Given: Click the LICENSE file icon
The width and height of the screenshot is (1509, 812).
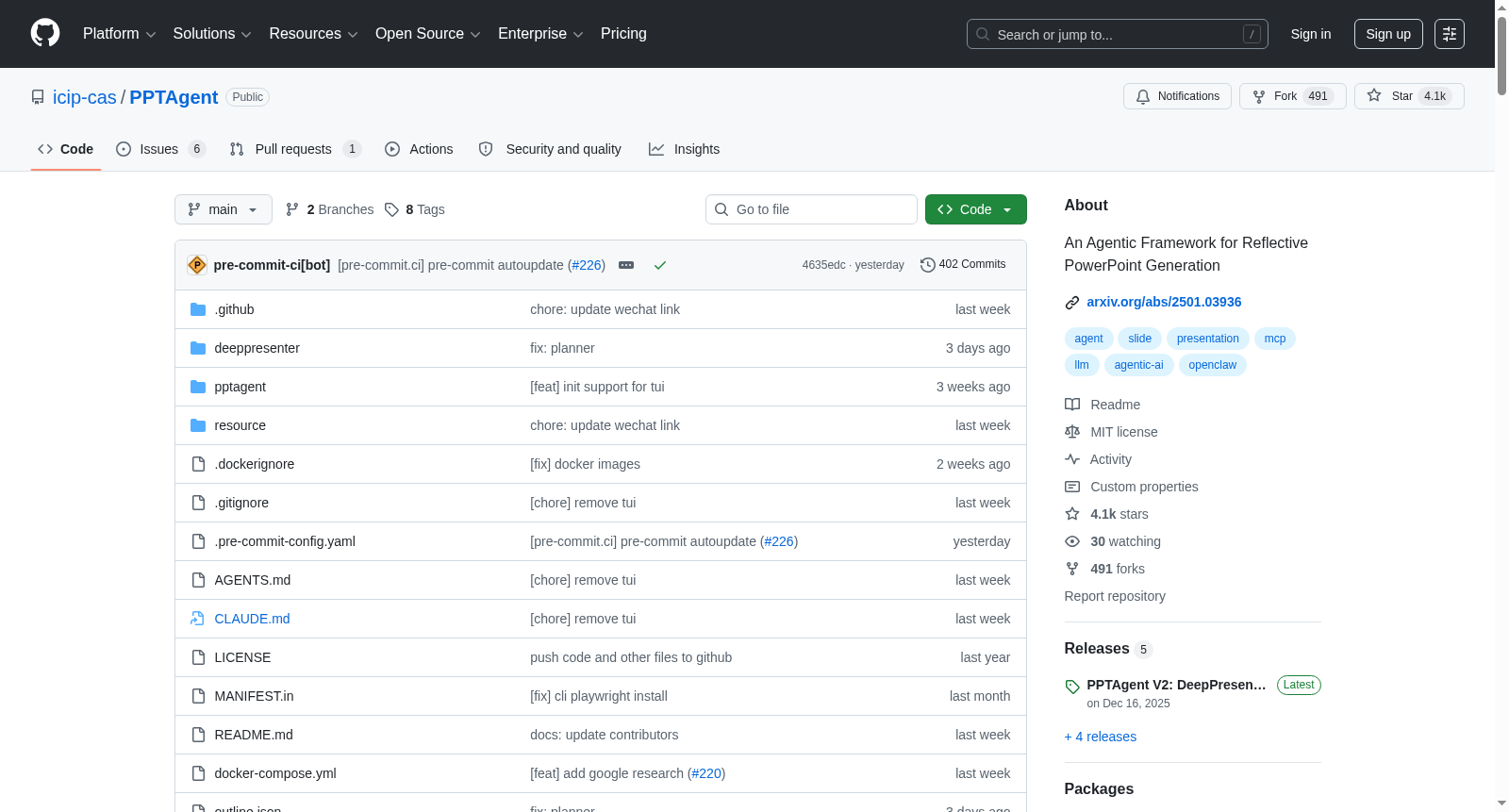Looking at the screenshot, I should tap(198, 657).
